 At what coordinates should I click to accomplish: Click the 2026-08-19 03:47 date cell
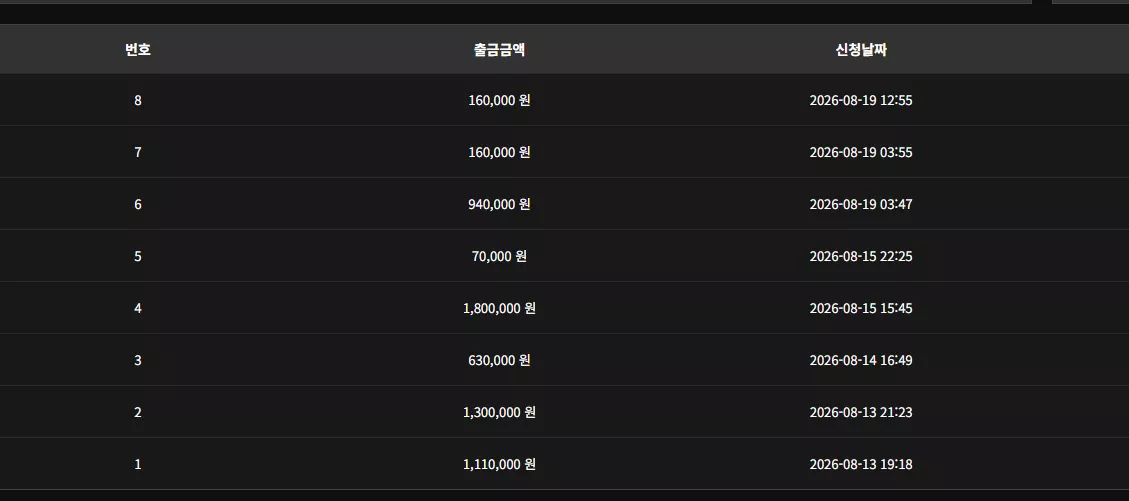coord(860,204)
